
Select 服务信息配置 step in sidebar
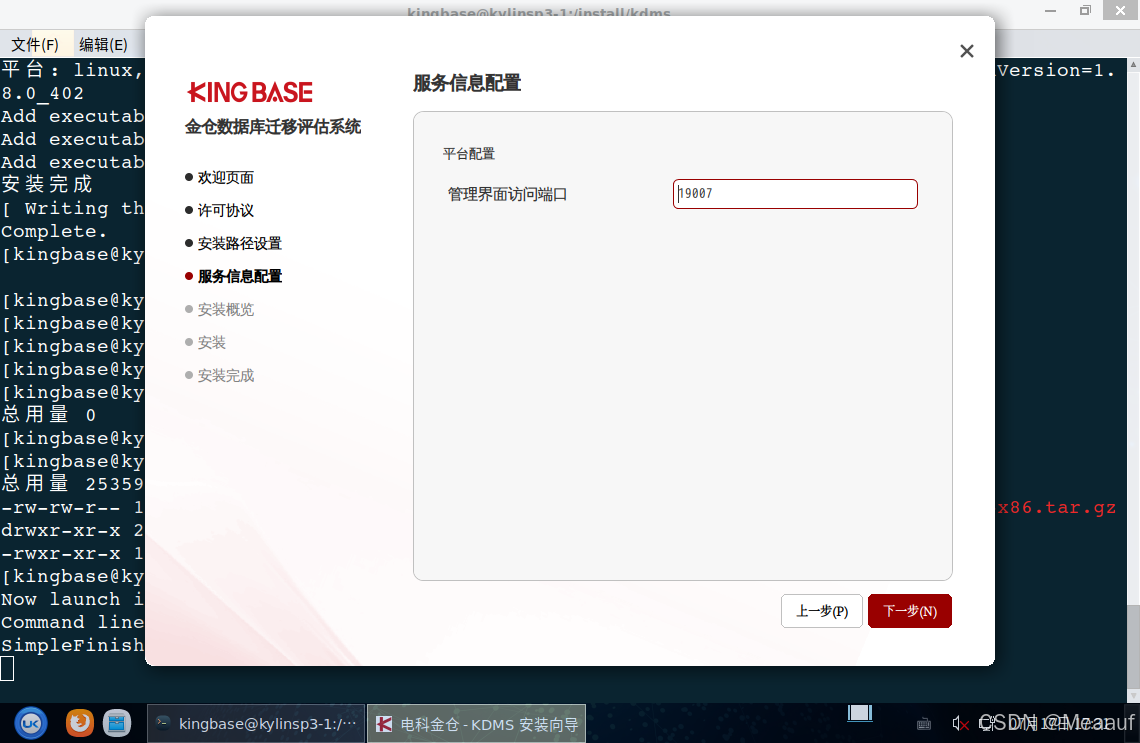tap(233, 276)
